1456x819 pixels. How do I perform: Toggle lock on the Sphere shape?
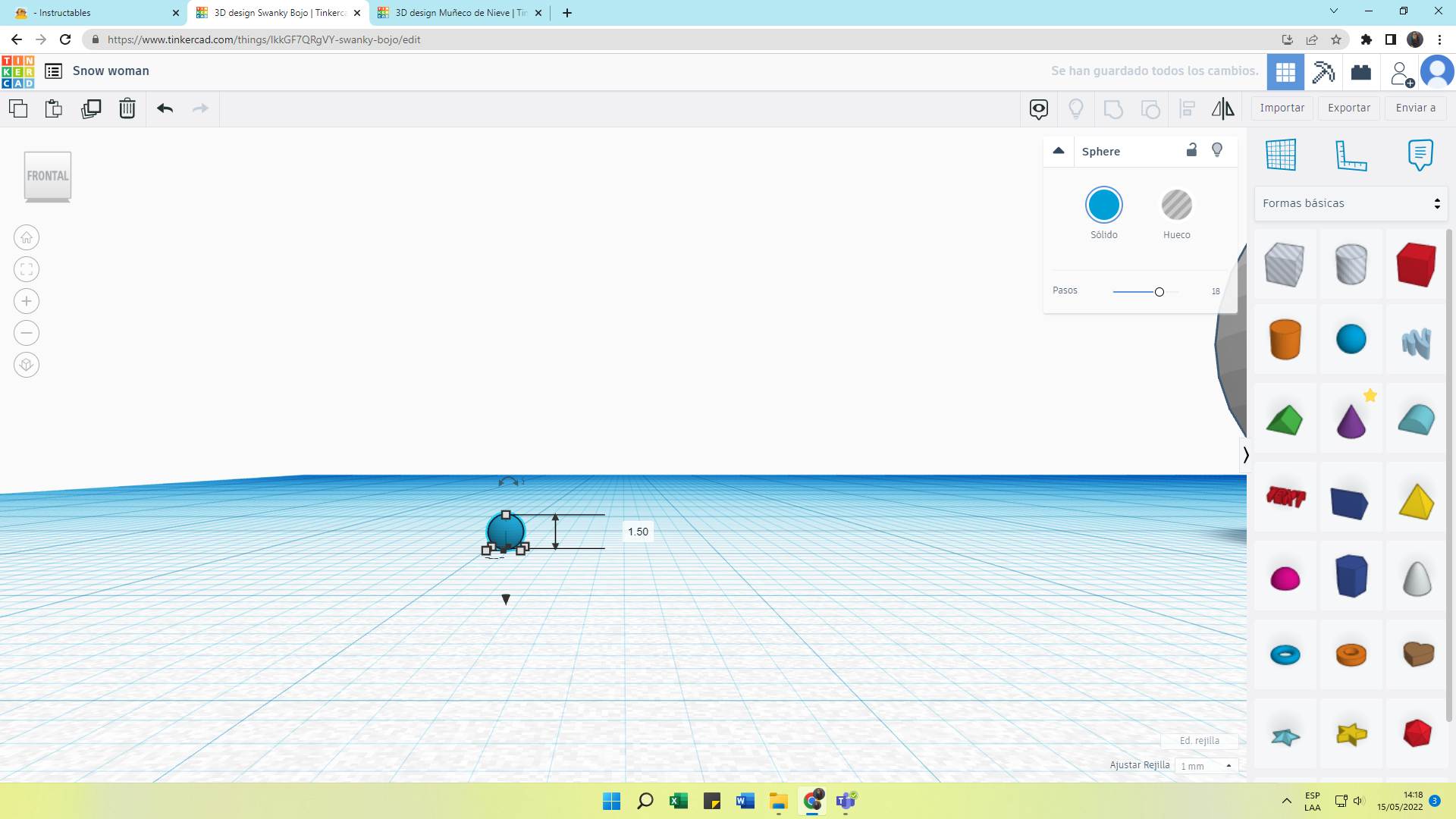point(1191,150)
